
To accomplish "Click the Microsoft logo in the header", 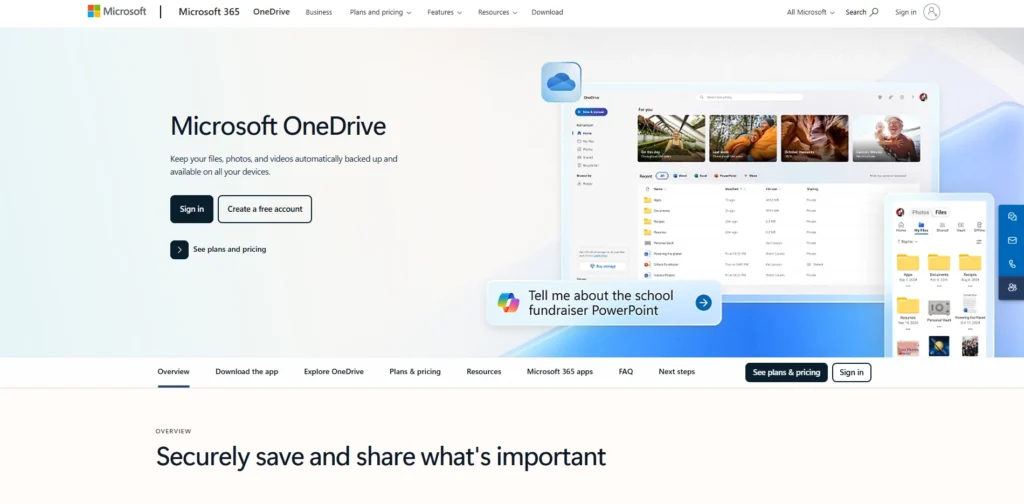I will [117, 11].
